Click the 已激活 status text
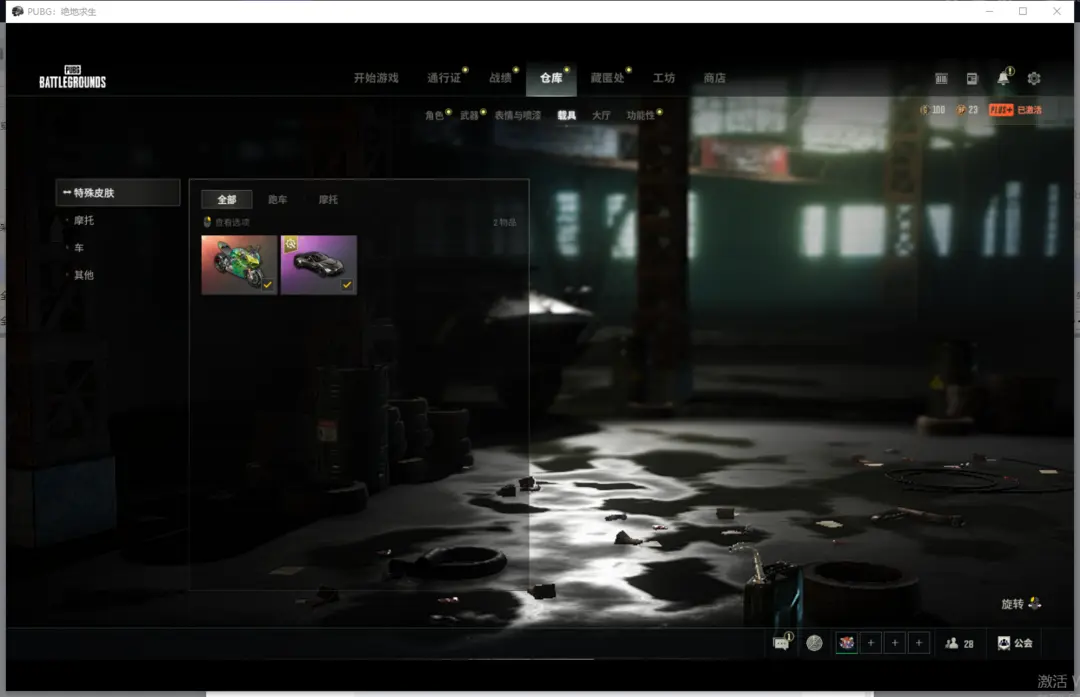This screenshot has width=1080, height=697. point(1030,110)
